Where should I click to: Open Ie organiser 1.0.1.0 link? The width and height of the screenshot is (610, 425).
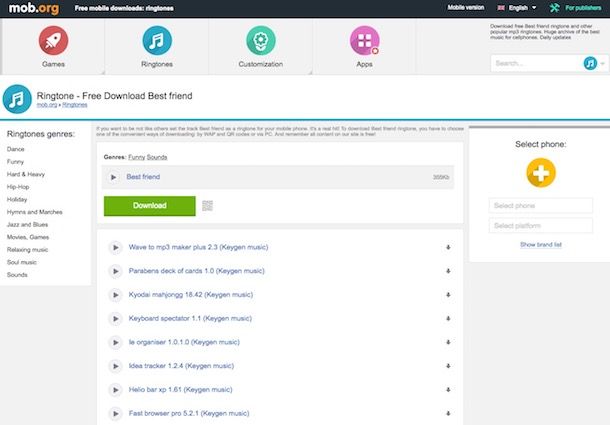[x=184, y=342]
